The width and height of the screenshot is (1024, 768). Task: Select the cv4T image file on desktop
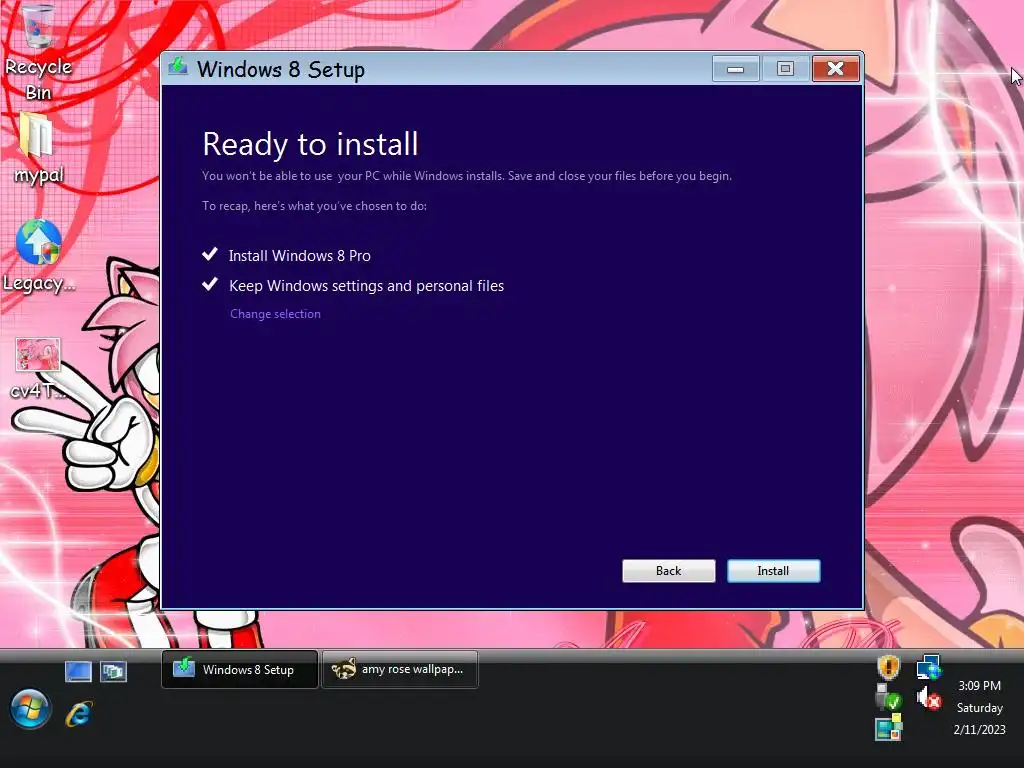pos(38,368)
